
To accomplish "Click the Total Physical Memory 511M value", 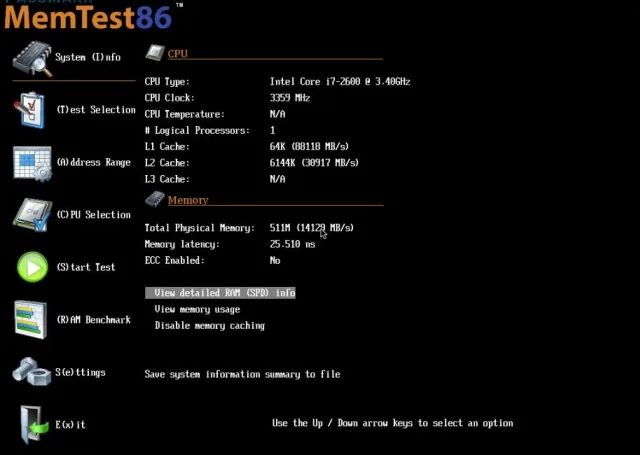I will [x=312, y=228].
